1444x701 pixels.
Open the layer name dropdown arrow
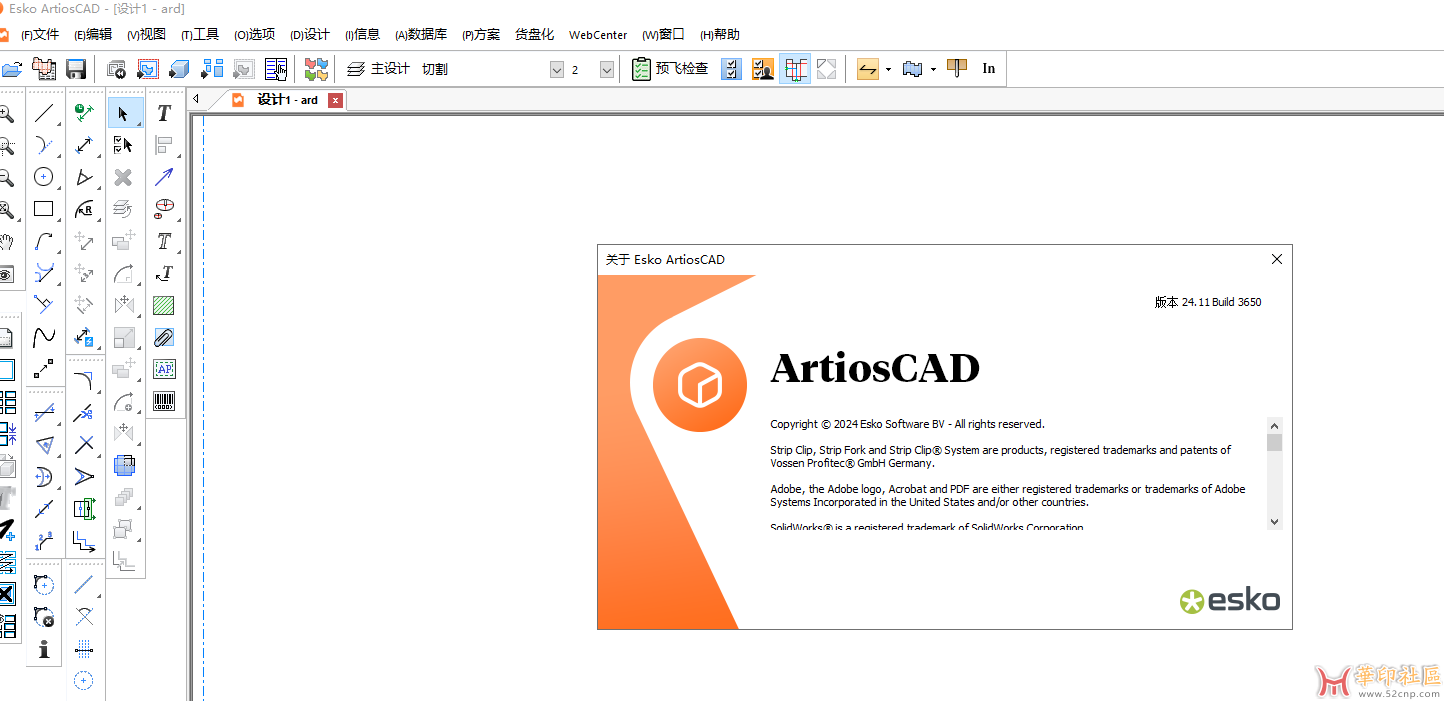(x=557, y=69)
